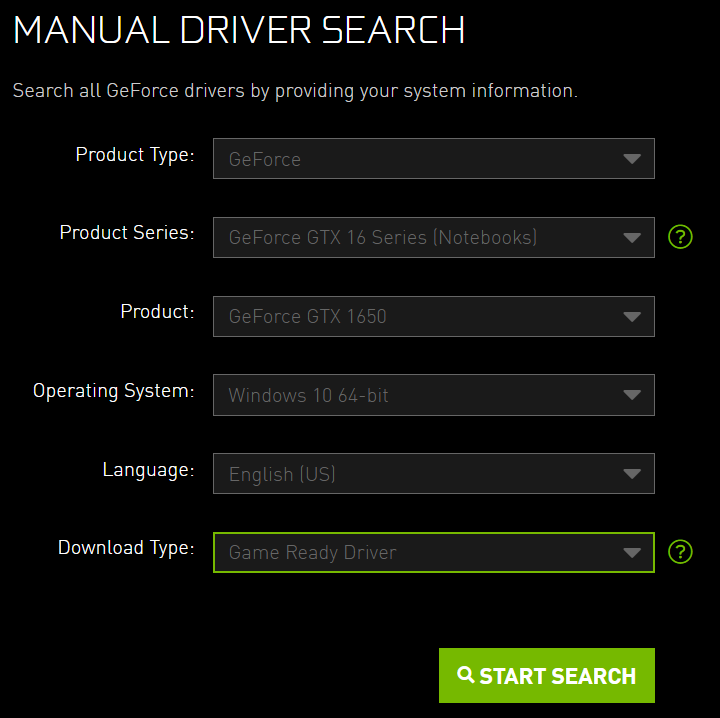Click the START SEARCH button
Viewport: 720px width, 718px height.
tap(546, 675)
